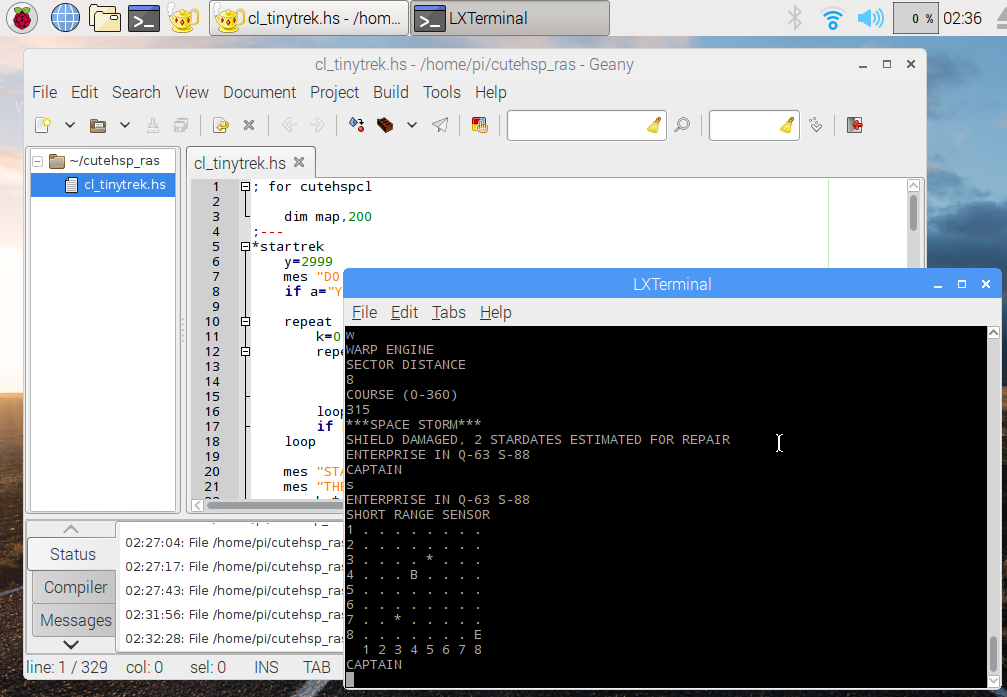Expand recent files dropdown arrow
This screenshot has width=1007, height=697.
coord(125,125)
